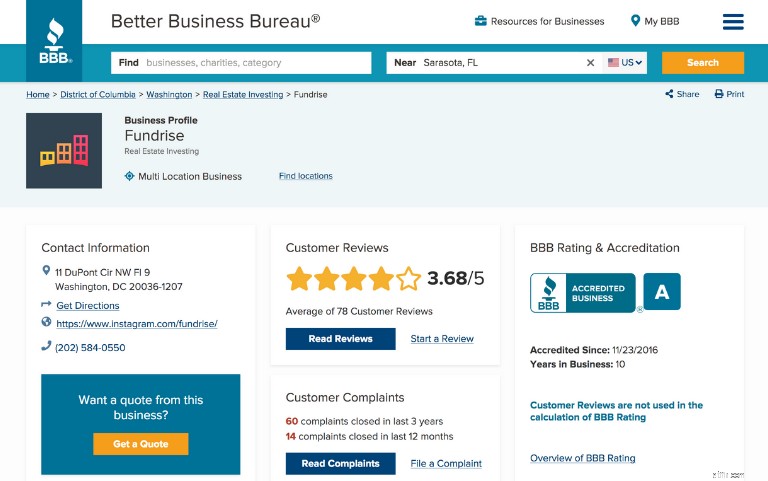Visit the Fundrise Instagram URL
768x481 pixels.
click(x=137, y=324)
